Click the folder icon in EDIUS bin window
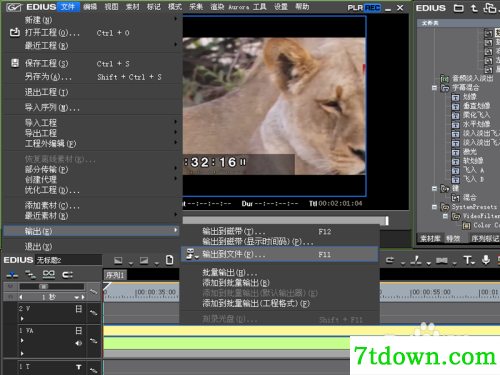 point(459,8)
